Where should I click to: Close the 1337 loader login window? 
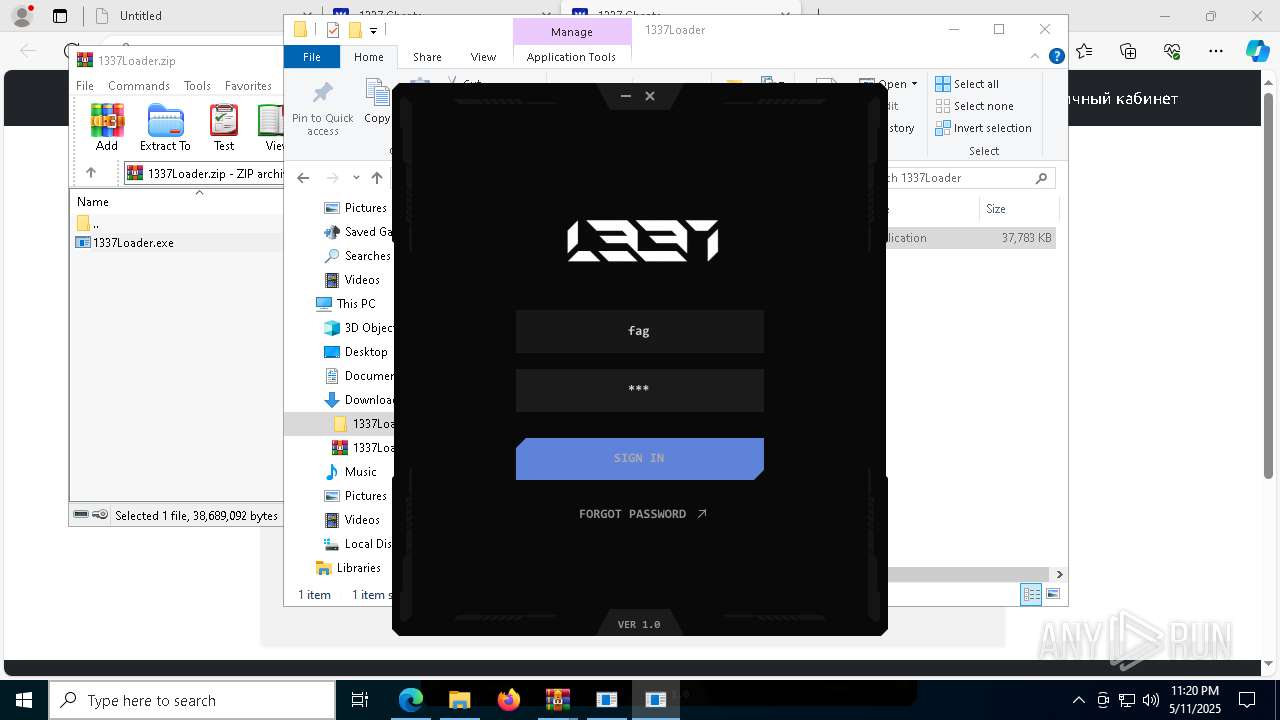click(x=650, y=96)
